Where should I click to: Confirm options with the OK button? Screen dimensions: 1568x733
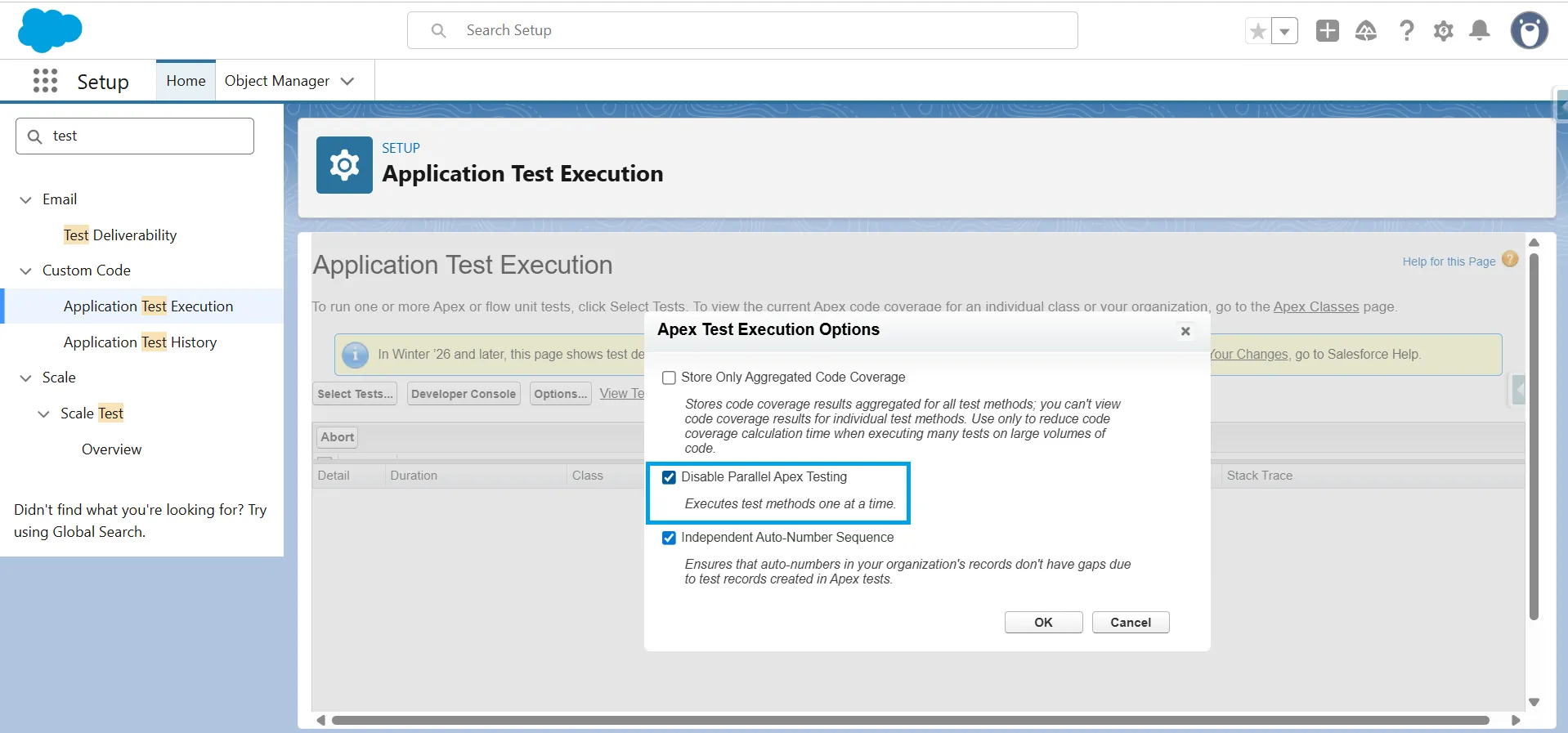(x=1043, y=623)
